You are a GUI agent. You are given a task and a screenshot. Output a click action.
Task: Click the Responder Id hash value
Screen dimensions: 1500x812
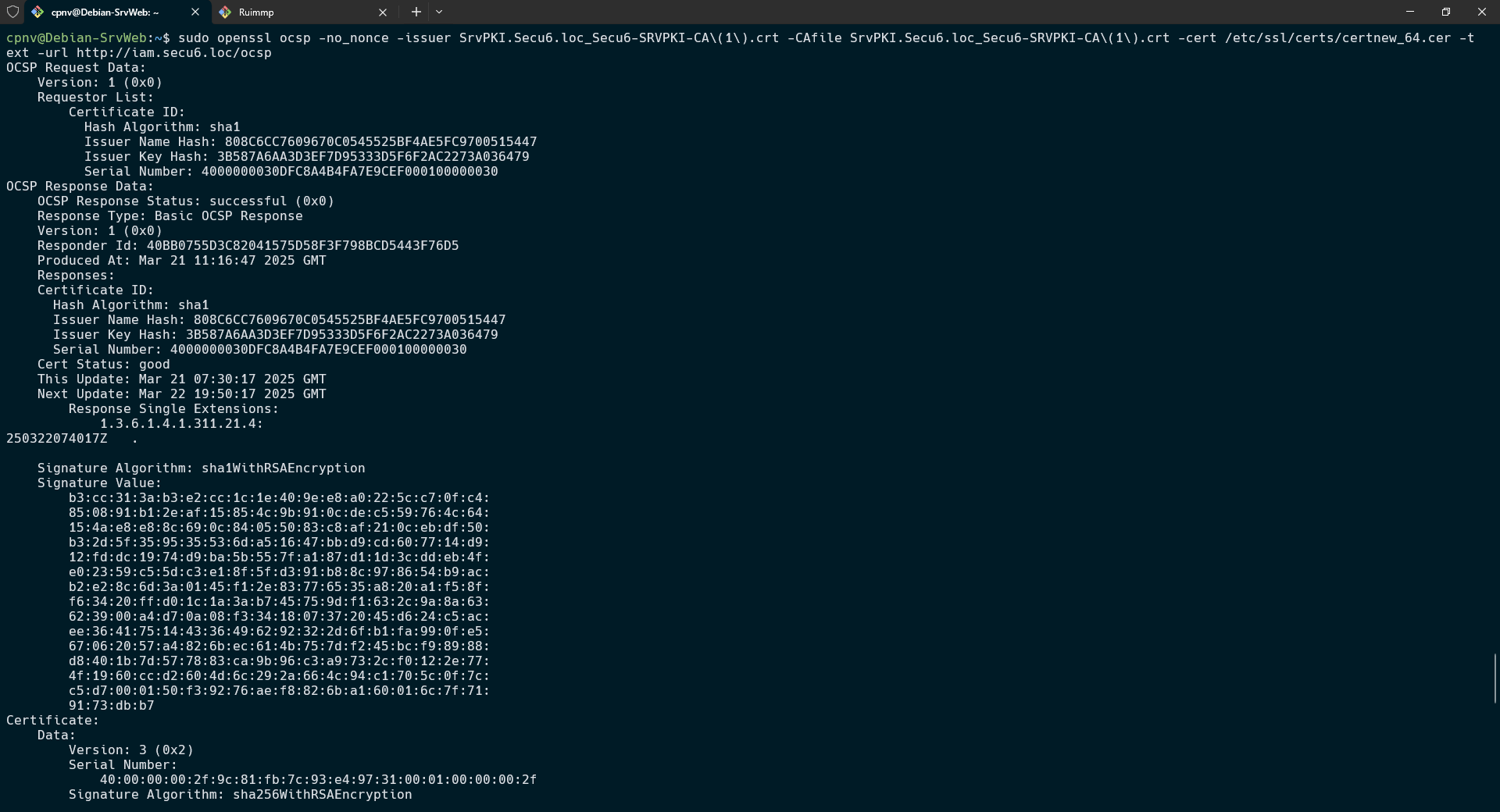[302, 246]
